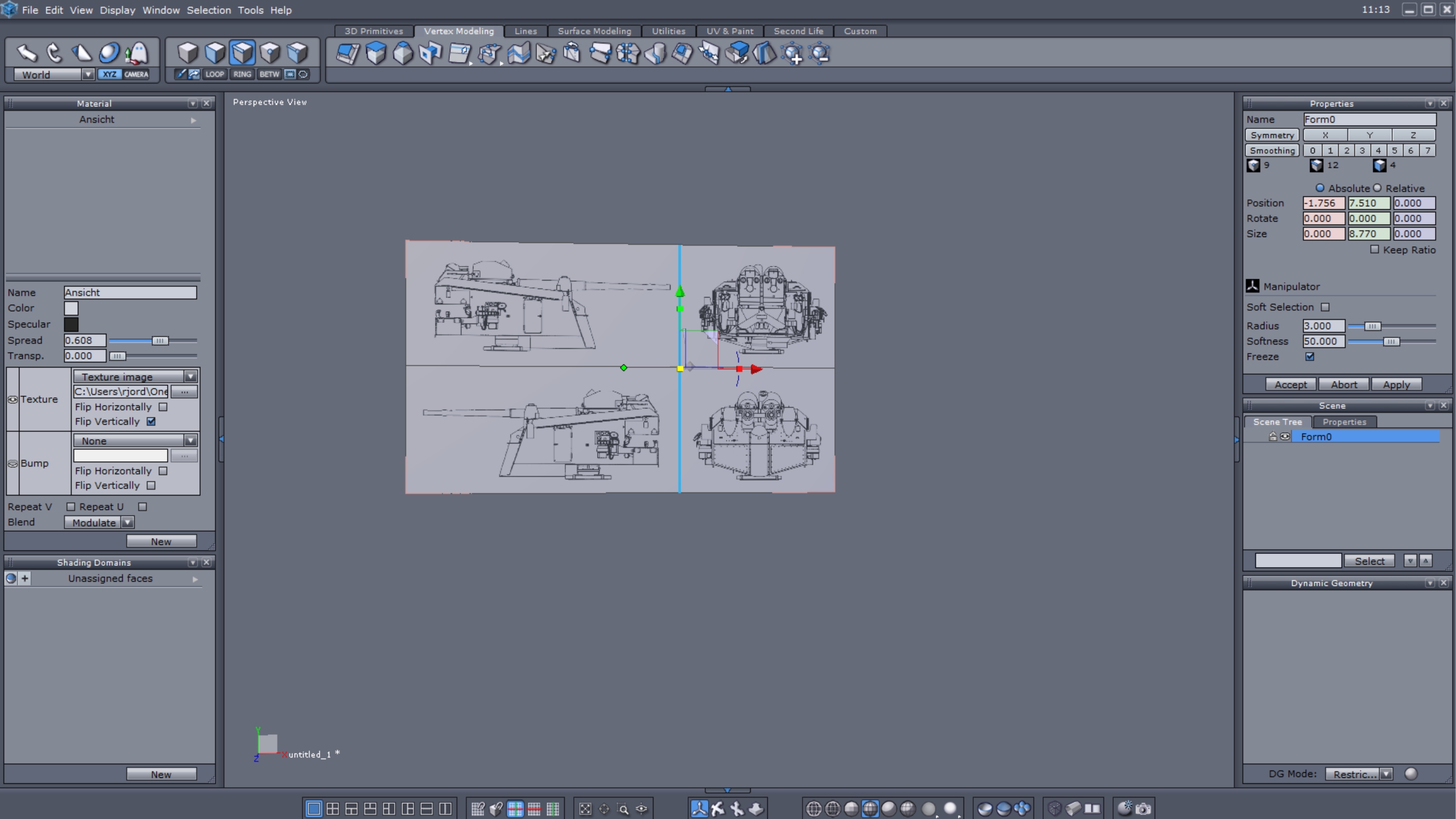Viewport: 1456px width, 819px height.
Task: Enable the Soft Selection checkbox
Action: (x=1325, y=307)
